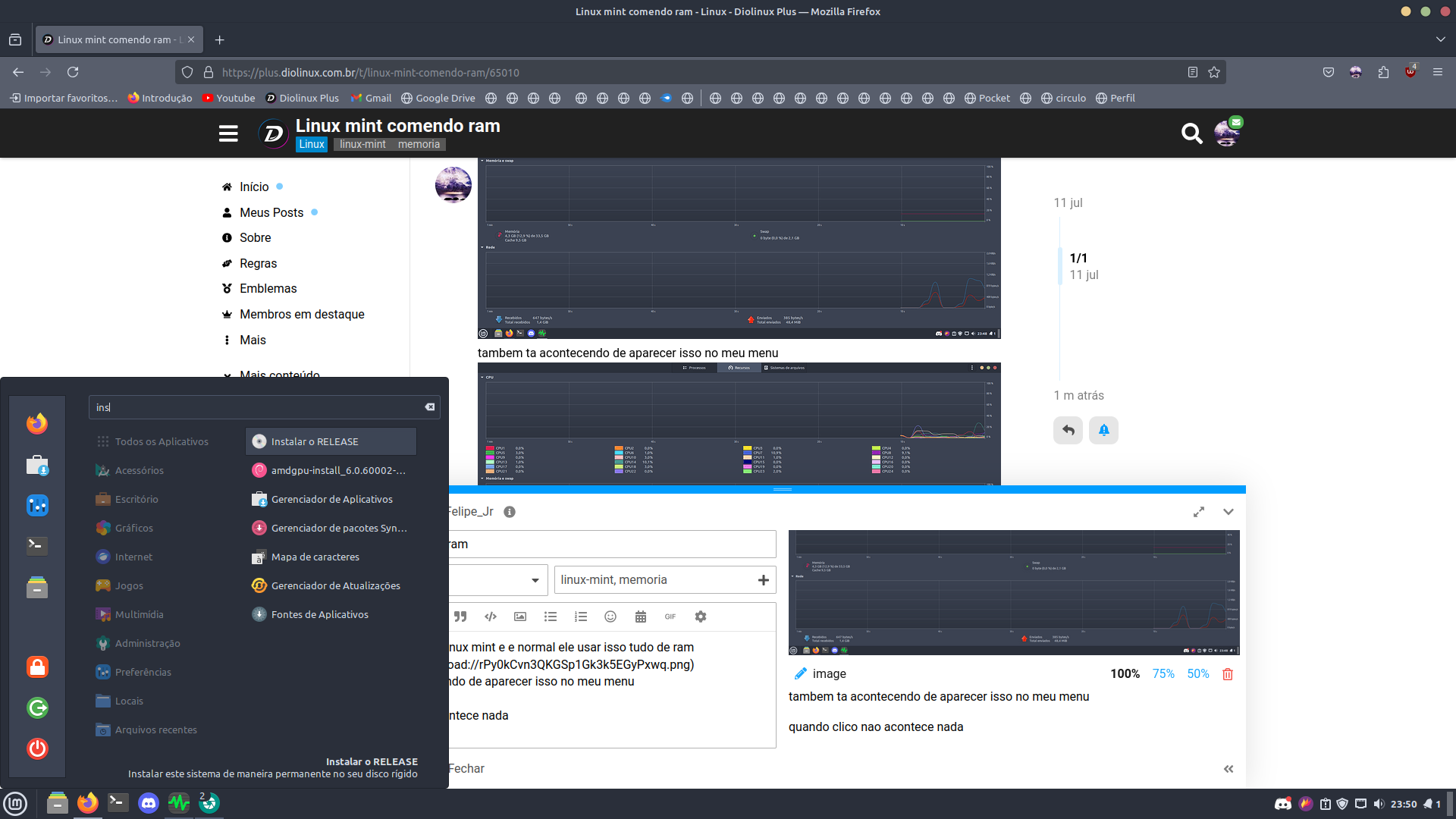Open the category dropdown in the composer
The image size is (1456, 819).
[x=497, y=580]
